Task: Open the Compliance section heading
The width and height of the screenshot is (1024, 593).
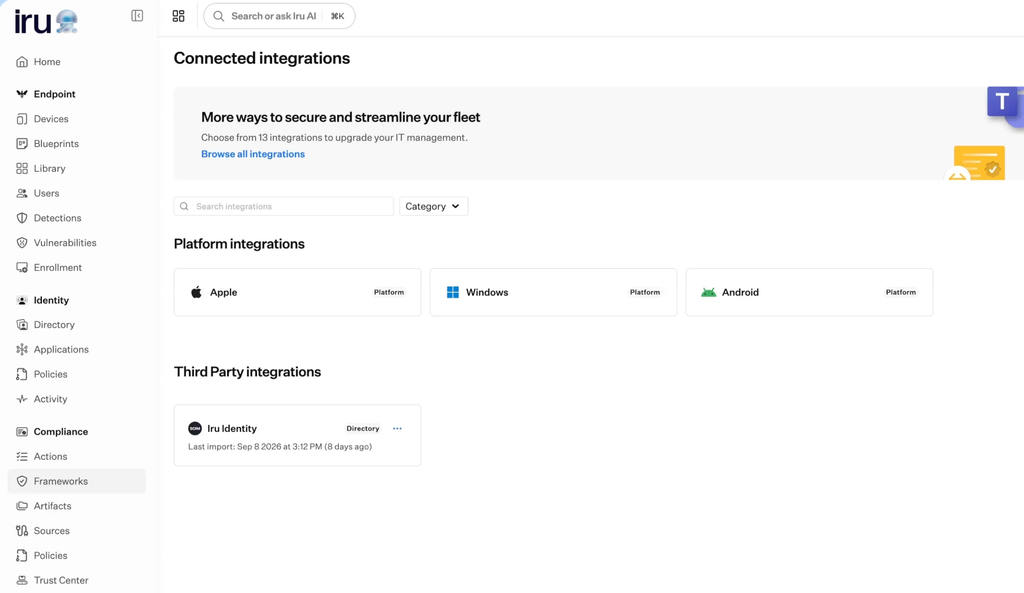Action: click(61, 432)
